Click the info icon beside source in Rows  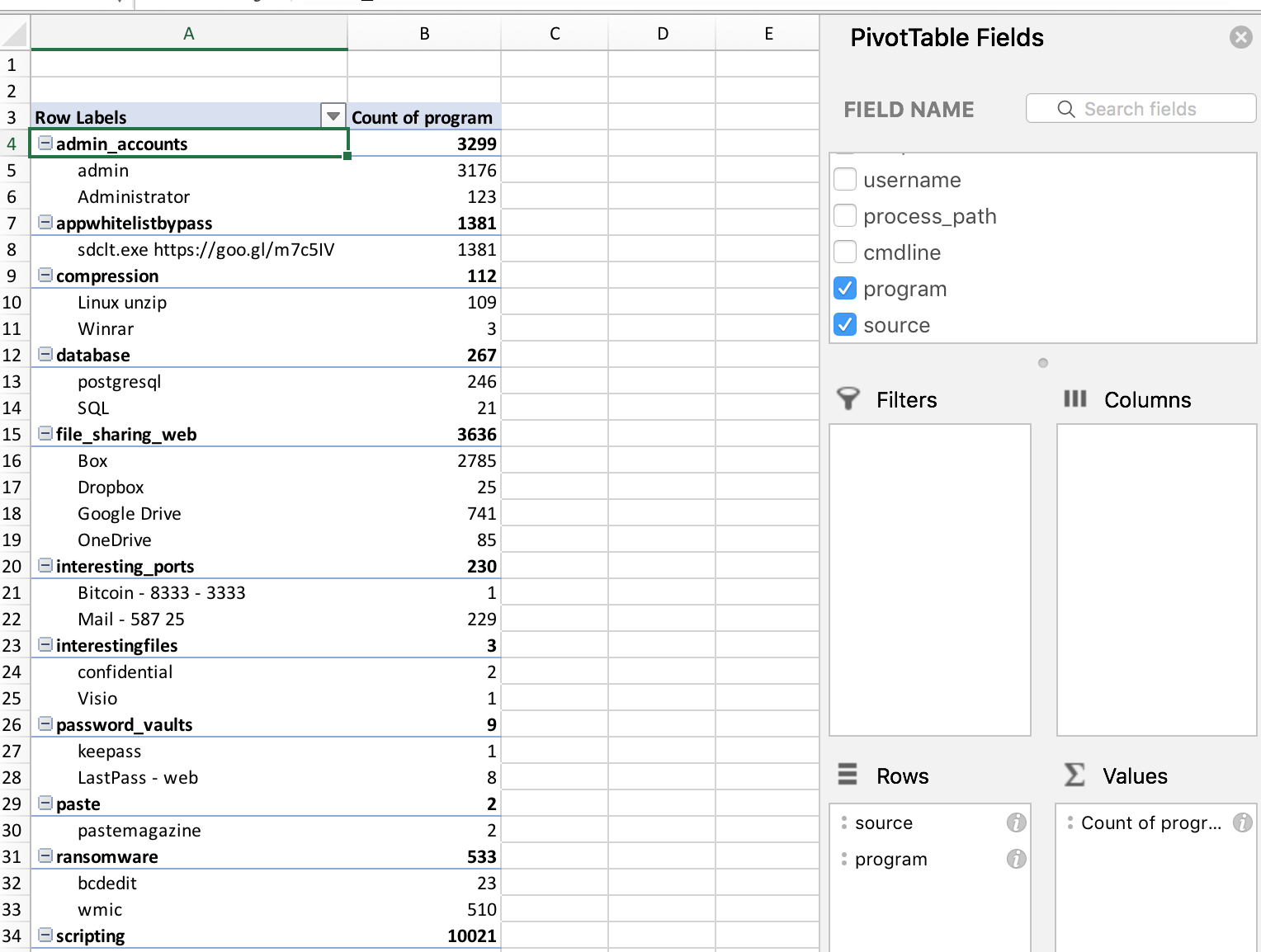[1016, 822]
